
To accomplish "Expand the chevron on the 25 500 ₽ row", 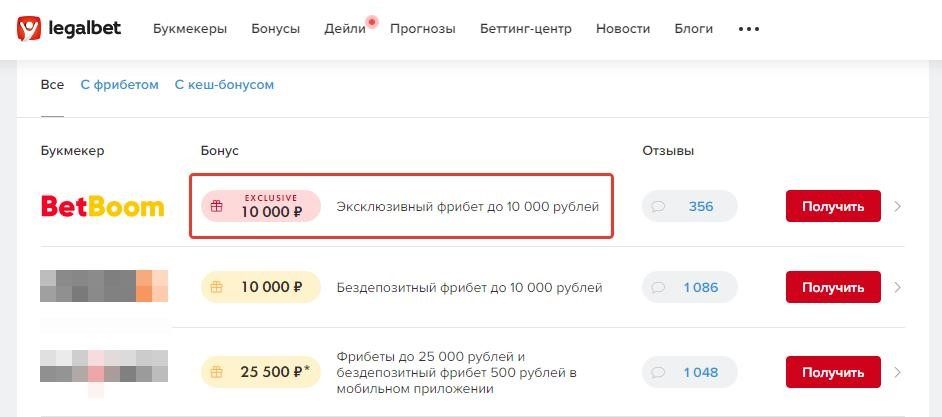I will 898,373.
